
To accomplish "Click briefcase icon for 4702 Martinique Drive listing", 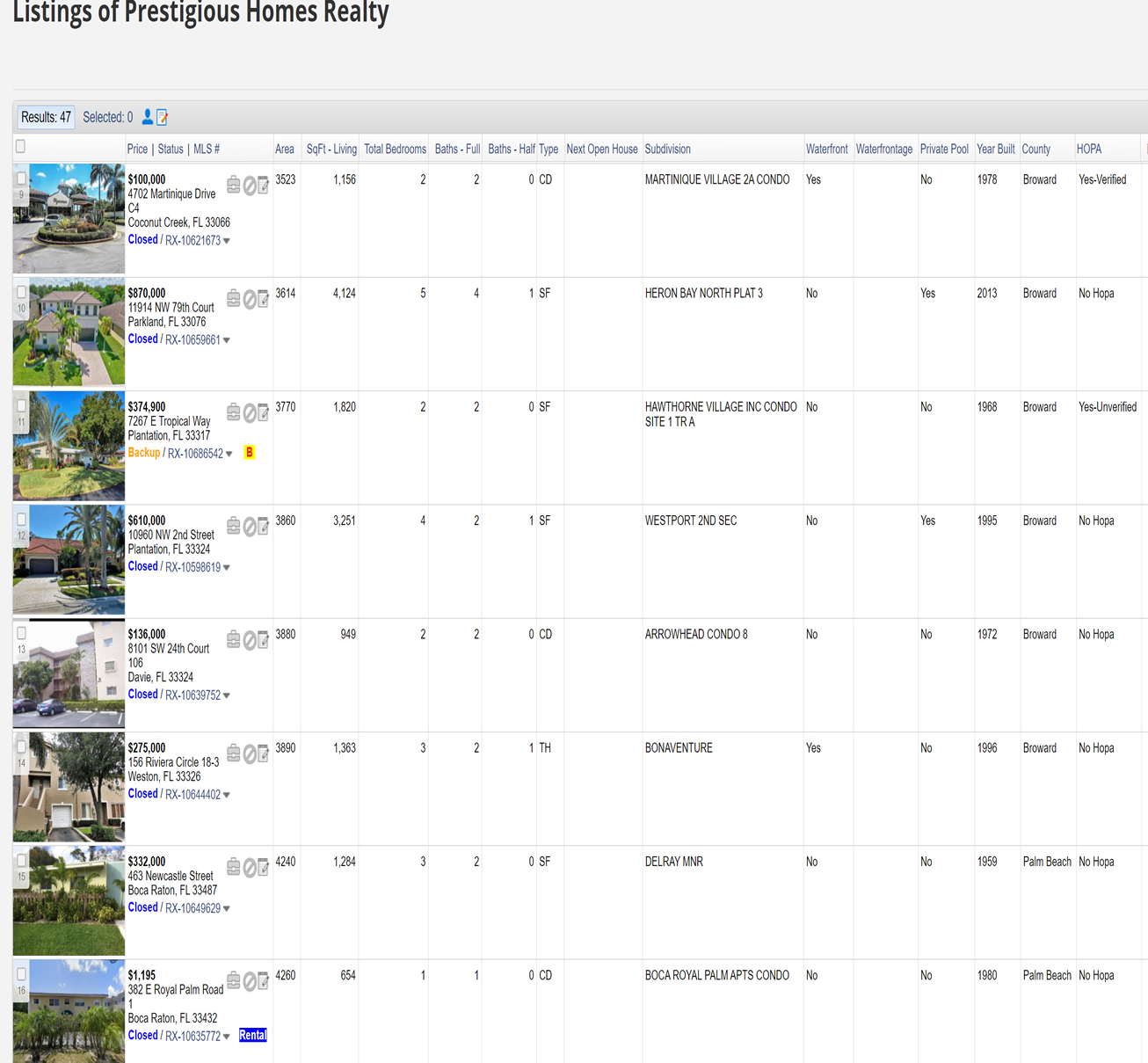I will pos(234,185).
